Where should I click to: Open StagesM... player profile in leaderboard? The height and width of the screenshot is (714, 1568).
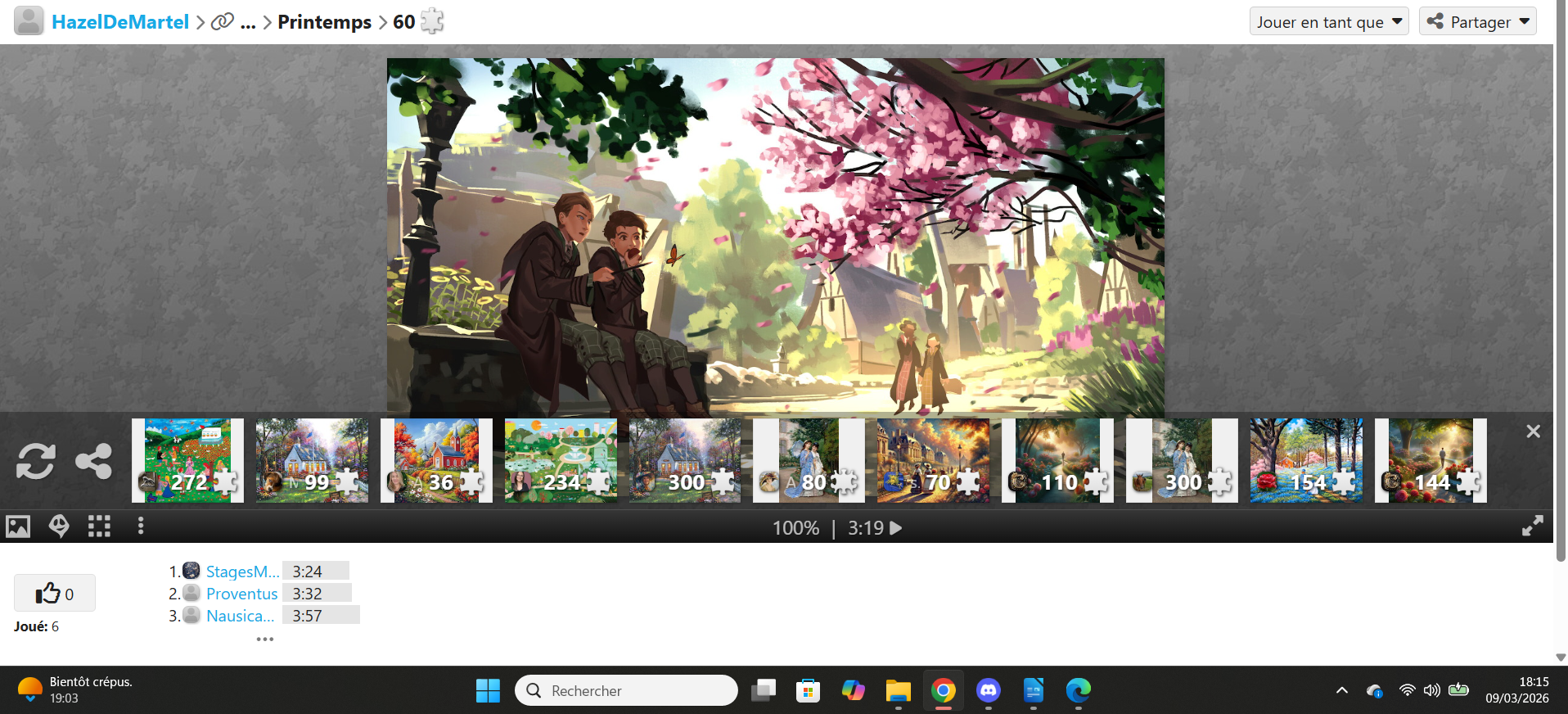(x=242, y=572)
